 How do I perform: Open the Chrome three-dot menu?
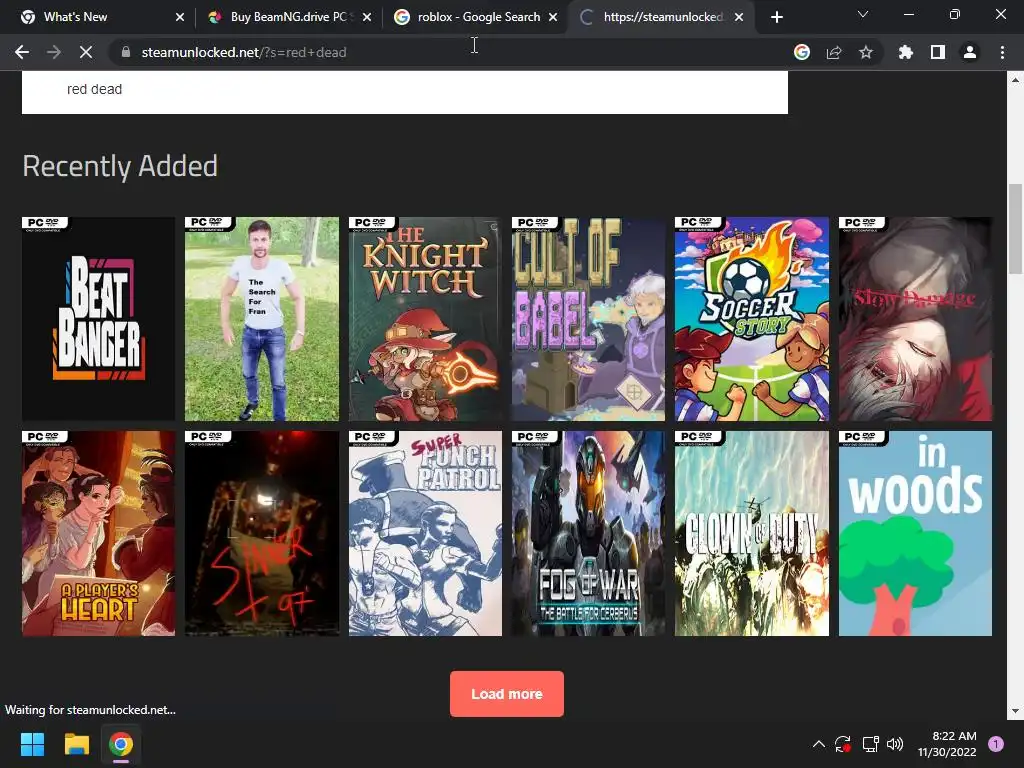[x=1002, y=52]
